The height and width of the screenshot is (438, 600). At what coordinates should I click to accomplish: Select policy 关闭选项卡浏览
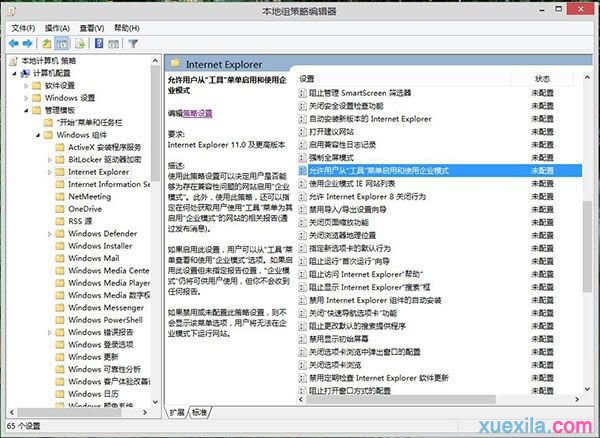[x=335, y=365]
